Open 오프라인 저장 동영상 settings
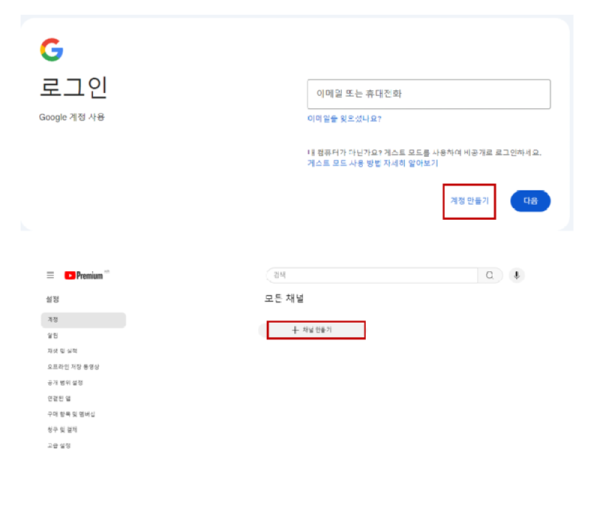The width and height of the screenshot is (600, 518). (72, 367)
